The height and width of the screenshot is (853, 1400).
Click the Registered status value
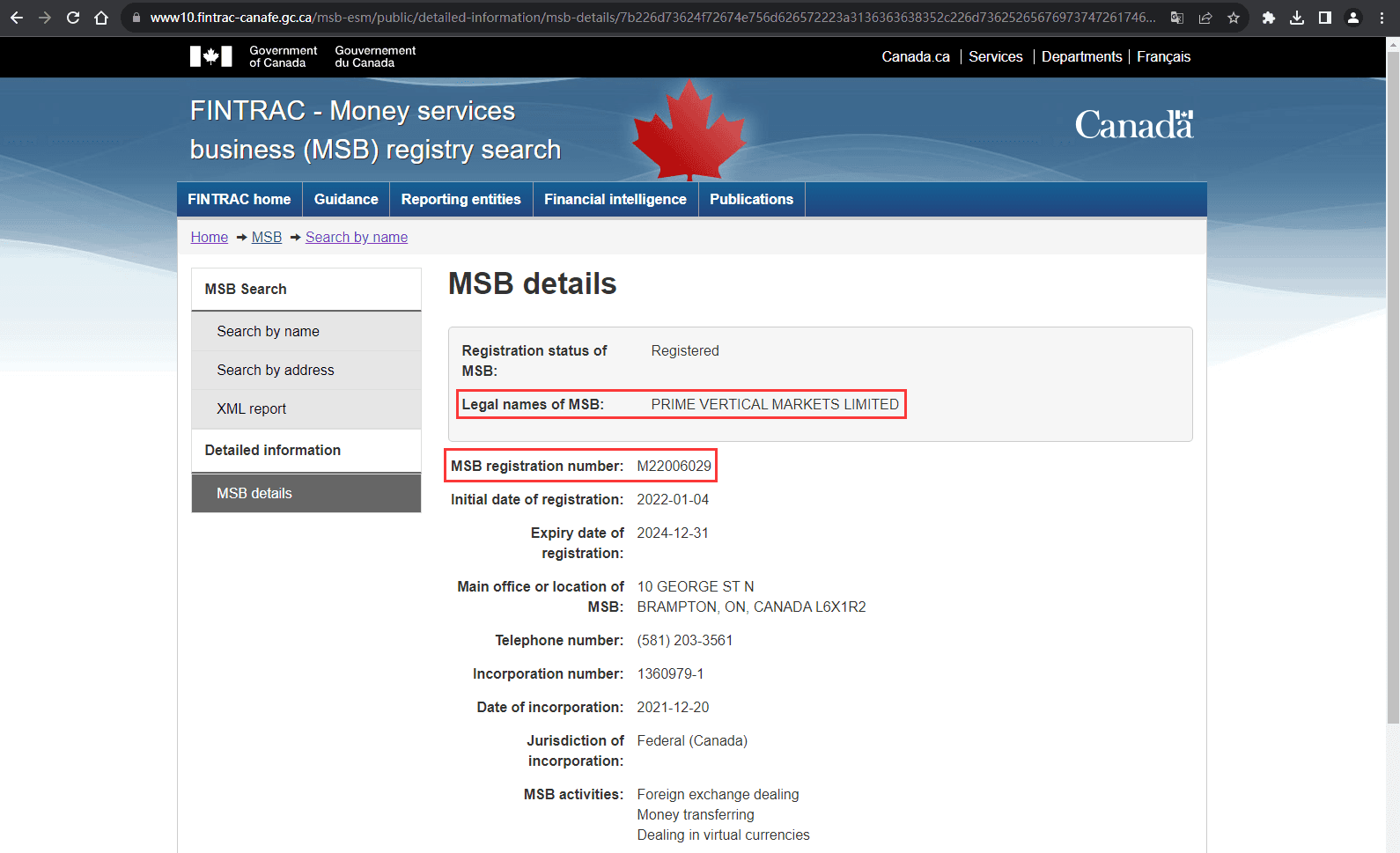685,350
